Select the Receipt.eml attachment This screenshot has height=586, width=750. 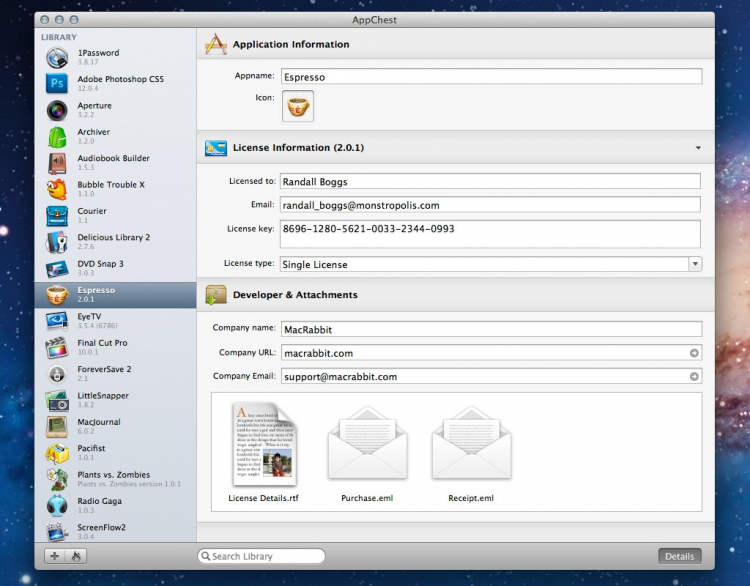point(471,452)
